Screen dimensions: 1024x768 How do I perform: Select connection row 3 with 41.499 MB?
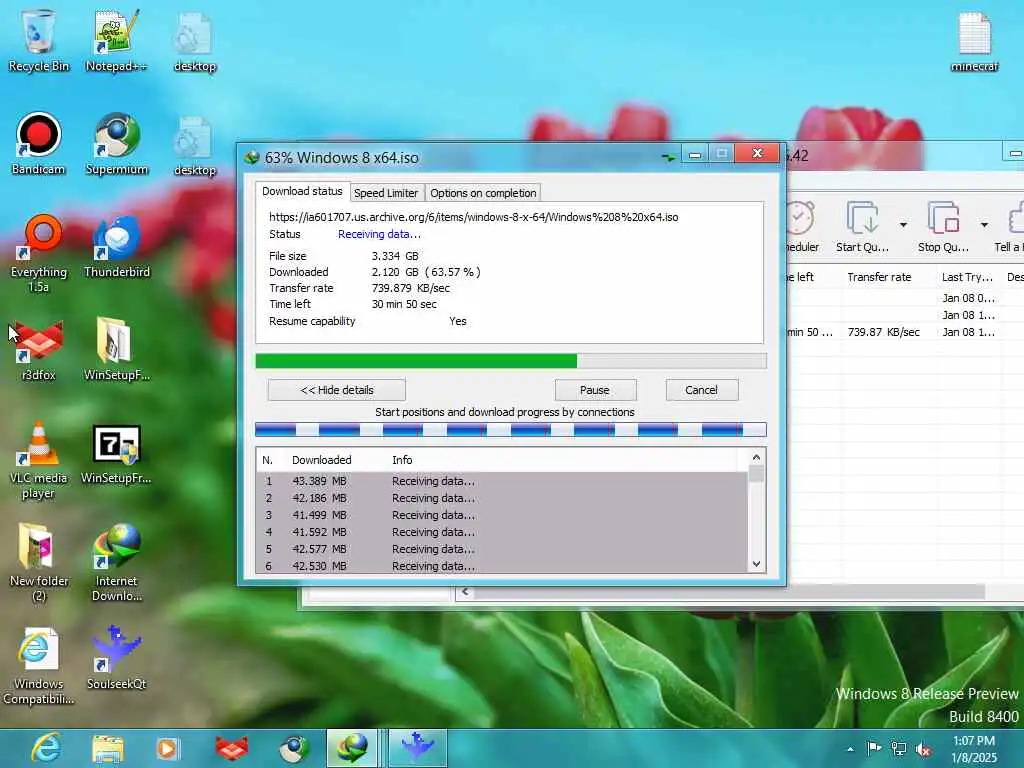pyautogui.click(x=502, y=515)
